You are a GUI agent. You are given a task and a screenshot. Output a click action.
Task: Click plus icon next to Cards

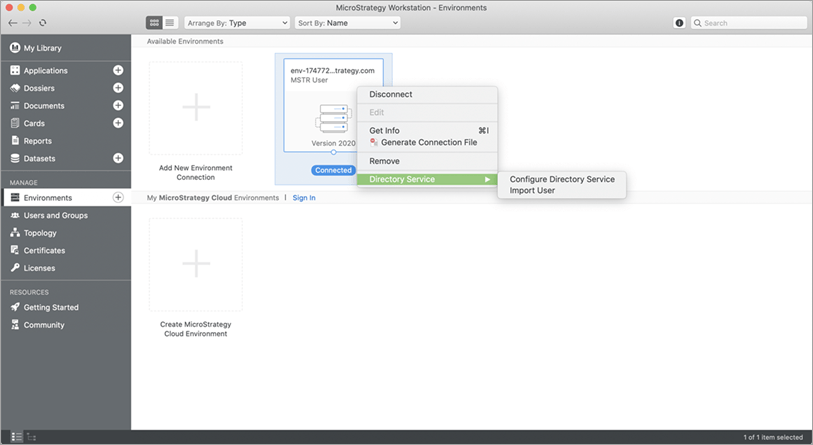point(118,123)
